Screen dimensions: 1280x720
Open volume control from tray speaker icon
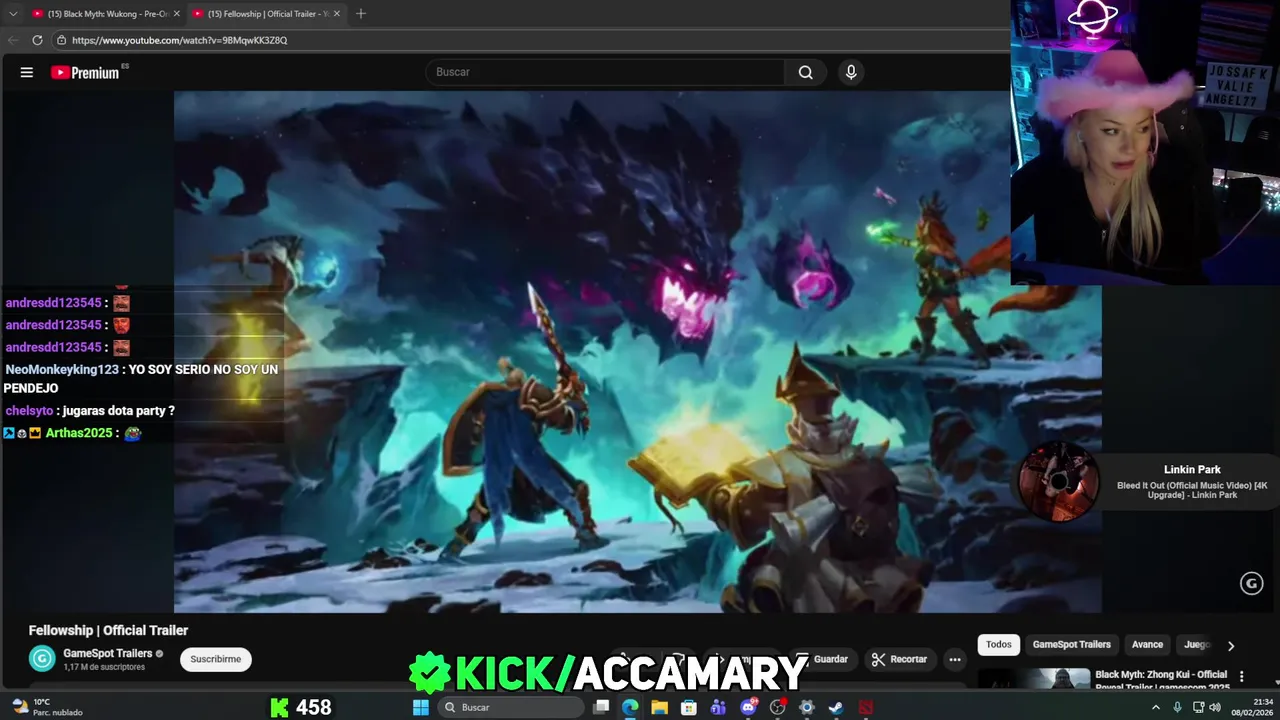pos(1215,707)
